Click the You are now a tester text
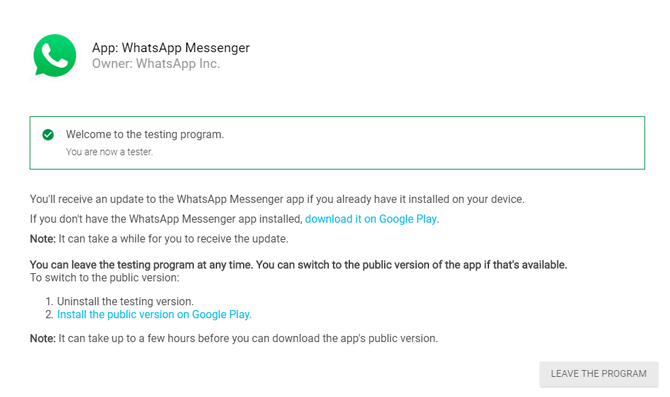The image size is (670, 397). coord(109,152)
